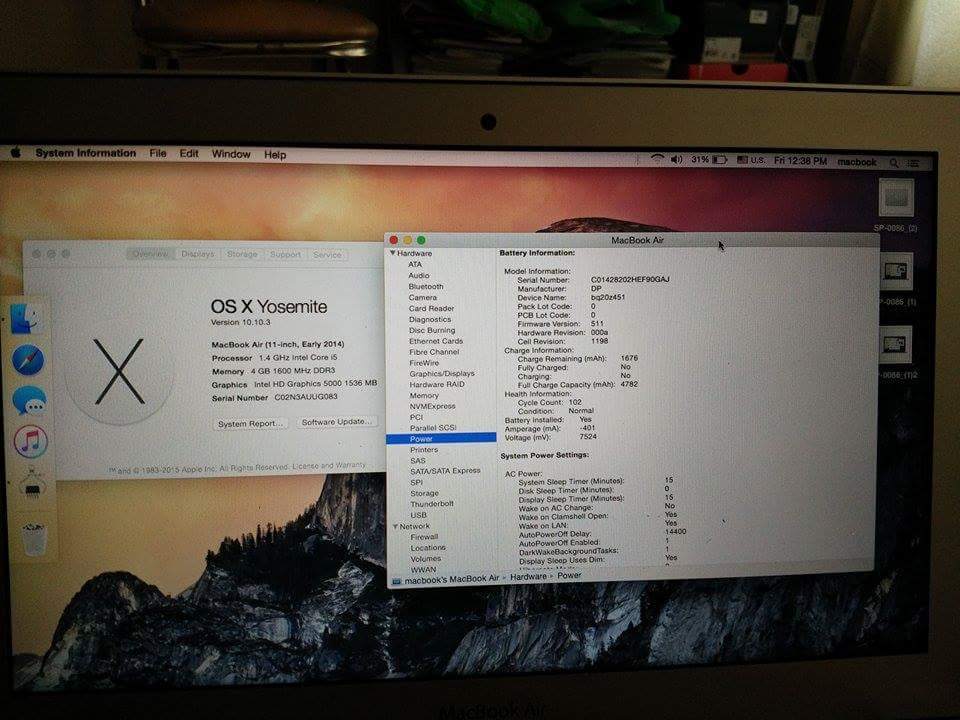The image size is (960, 720).
Task: Select SPI in the sidebar
Action: point(416,482)
